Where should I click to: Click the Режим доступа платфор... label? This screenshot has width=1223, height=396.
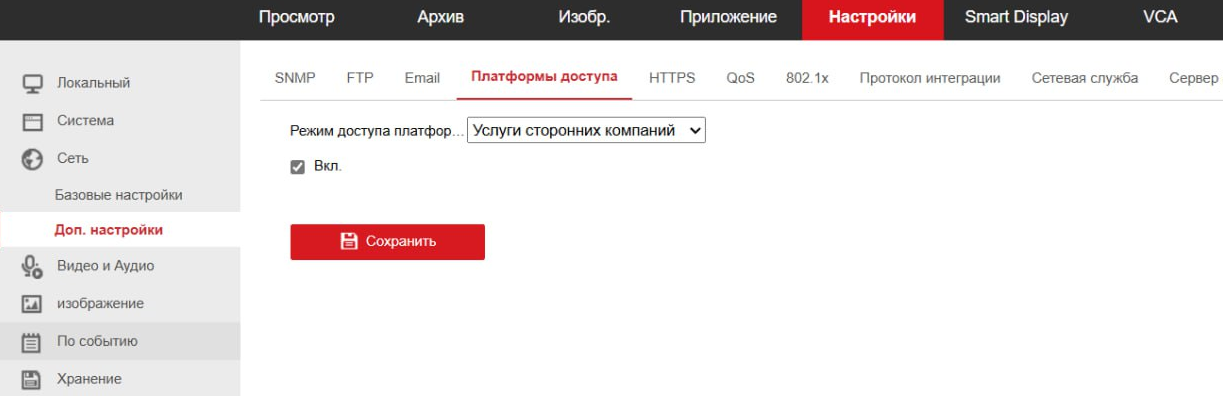(x=376, y=131)
